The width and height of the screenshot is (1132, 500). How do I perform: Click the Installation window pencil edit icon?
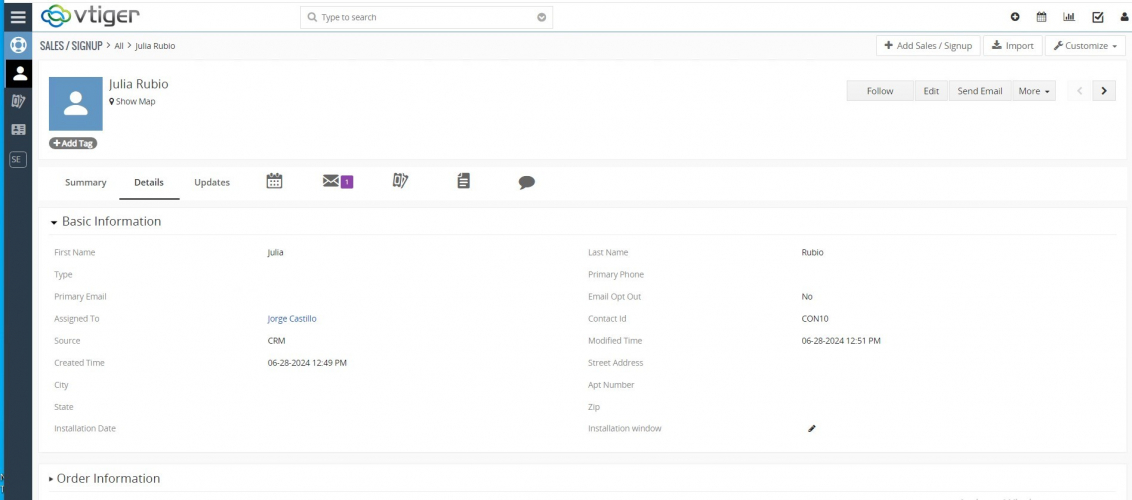[811, 429]
